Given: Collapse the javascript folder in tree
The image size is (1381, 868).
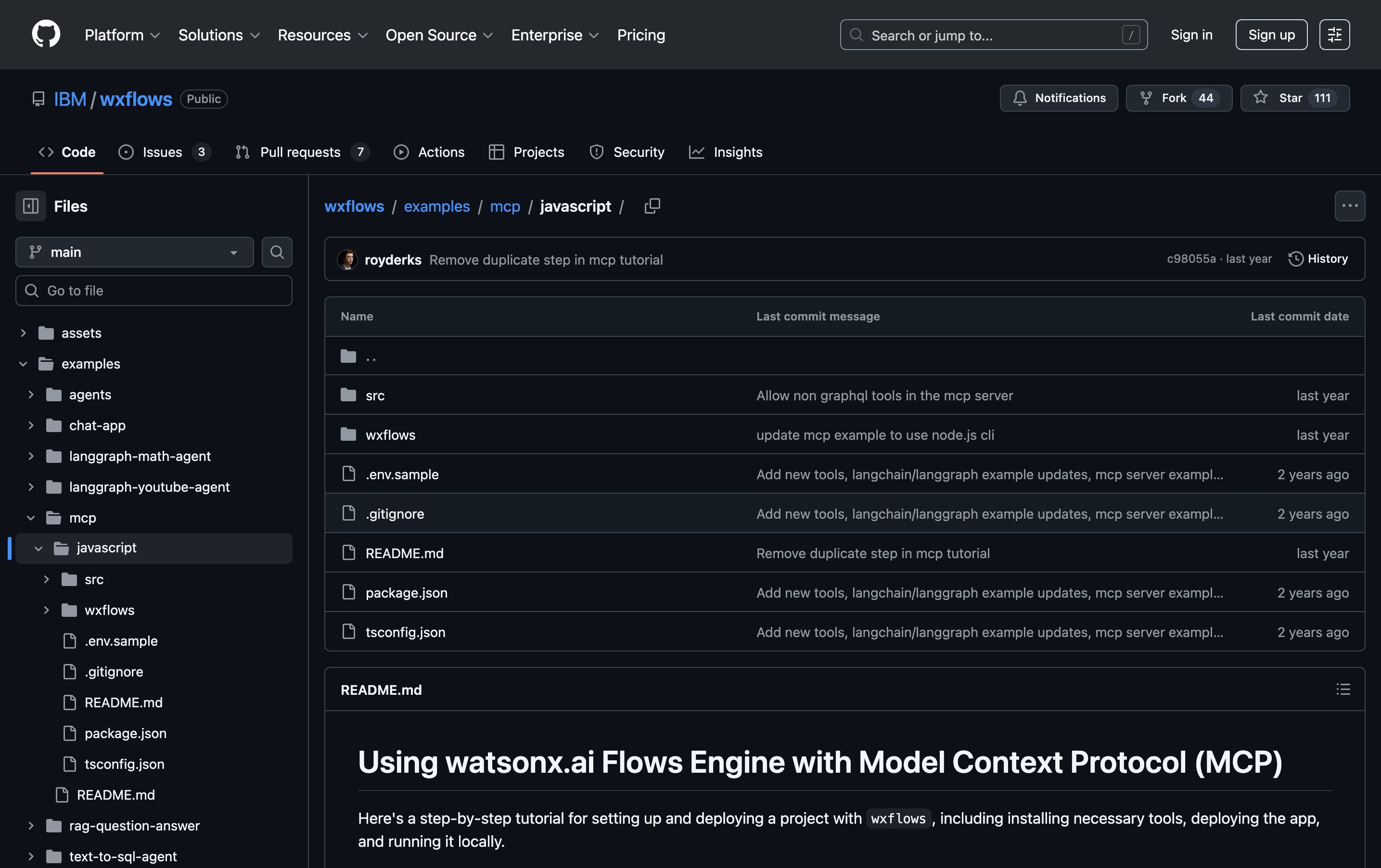Looking at the screenshot, I should (38, 548).
